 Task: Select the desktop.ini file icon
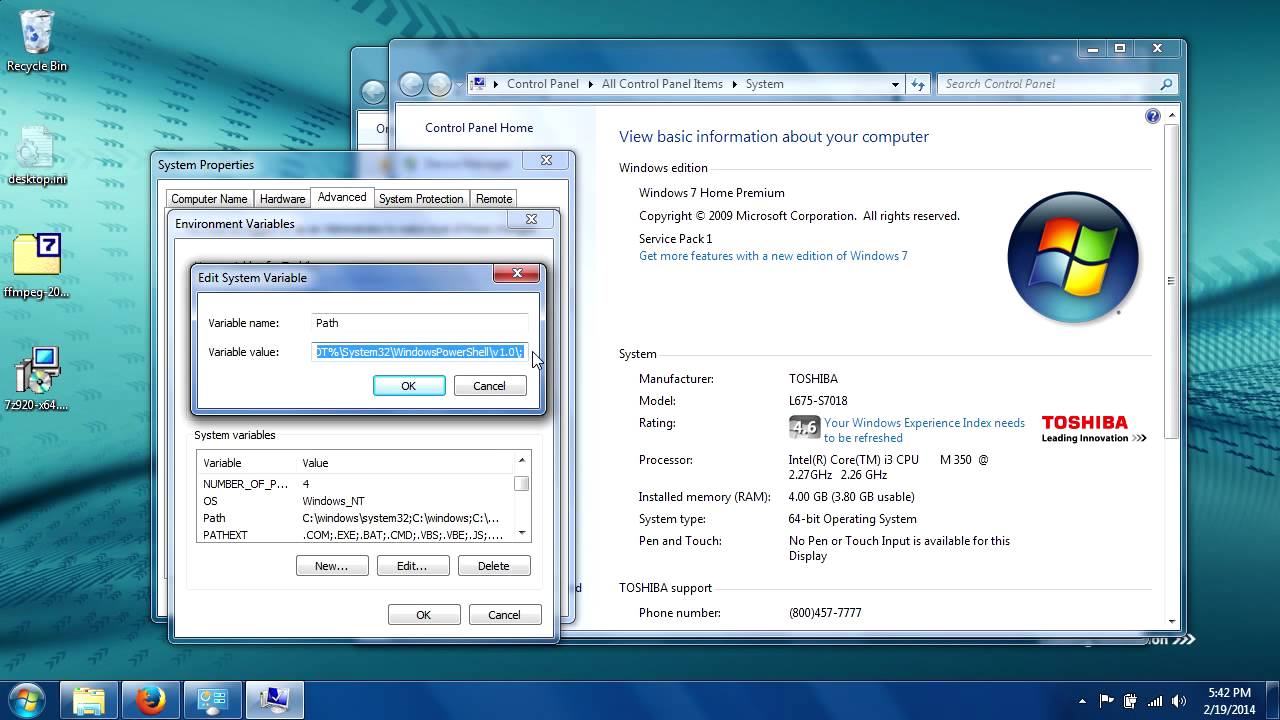tap(37, 156)
